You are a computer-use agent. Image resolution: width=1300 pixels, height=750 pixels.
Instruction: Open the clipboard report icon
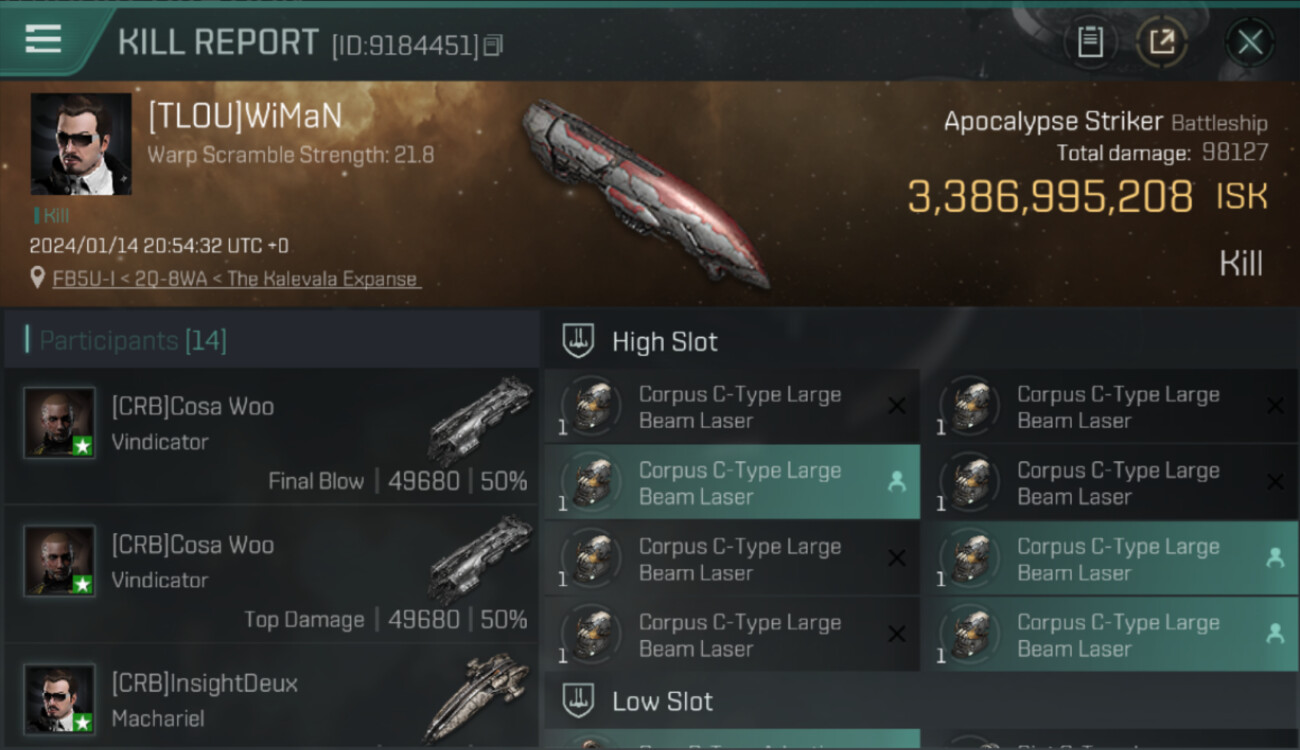1090,42
